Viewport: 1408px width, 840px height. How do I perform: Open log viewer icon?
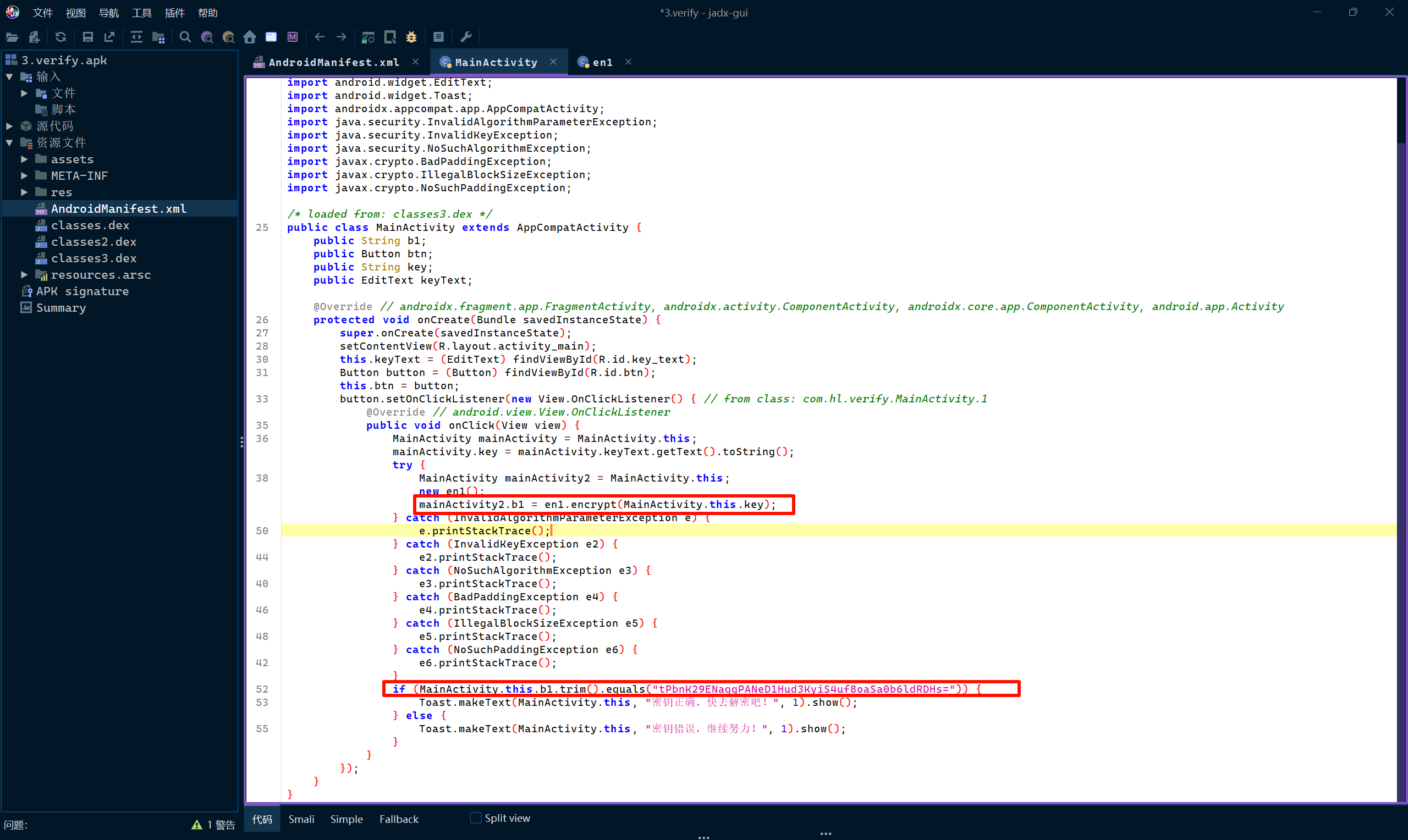439,37
